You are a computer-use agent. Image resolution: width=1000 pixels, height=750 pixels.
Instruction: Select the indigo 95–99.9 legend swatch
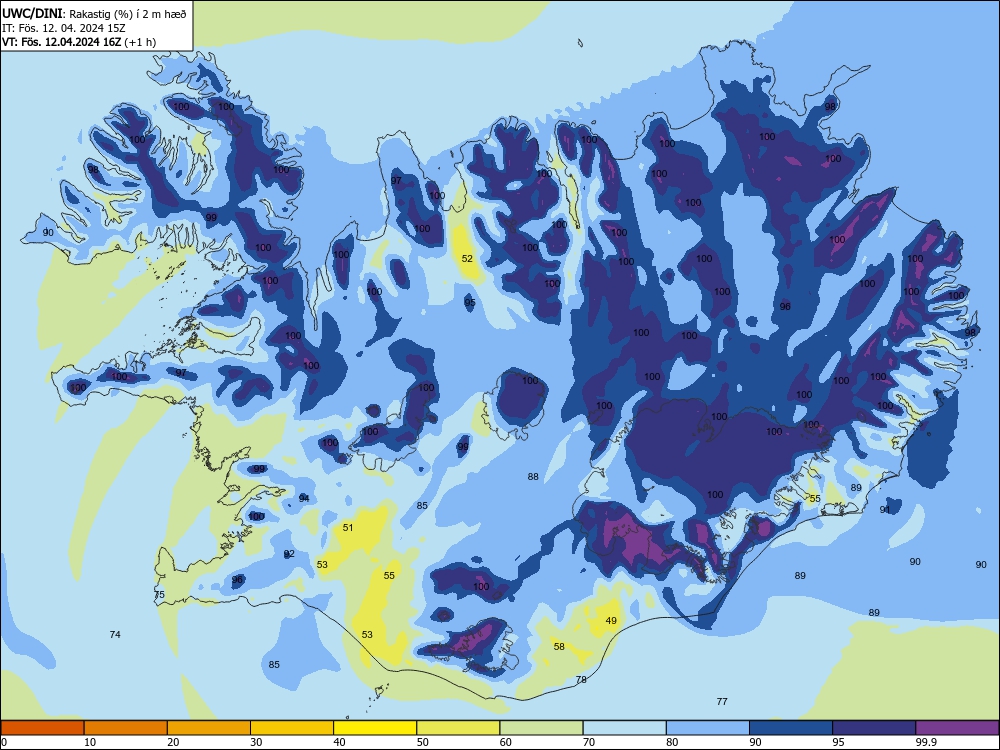[x=874, y=728]
